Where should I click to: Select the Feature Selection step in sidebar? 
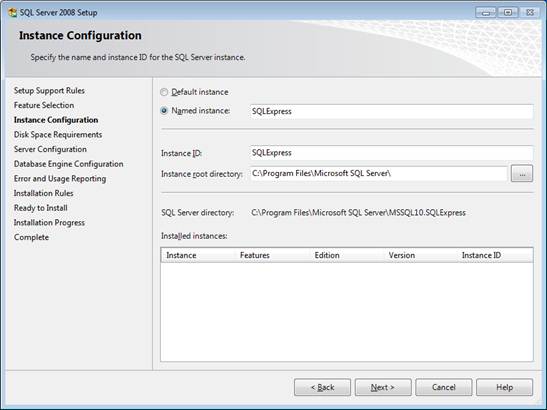[x=44, y=105]
